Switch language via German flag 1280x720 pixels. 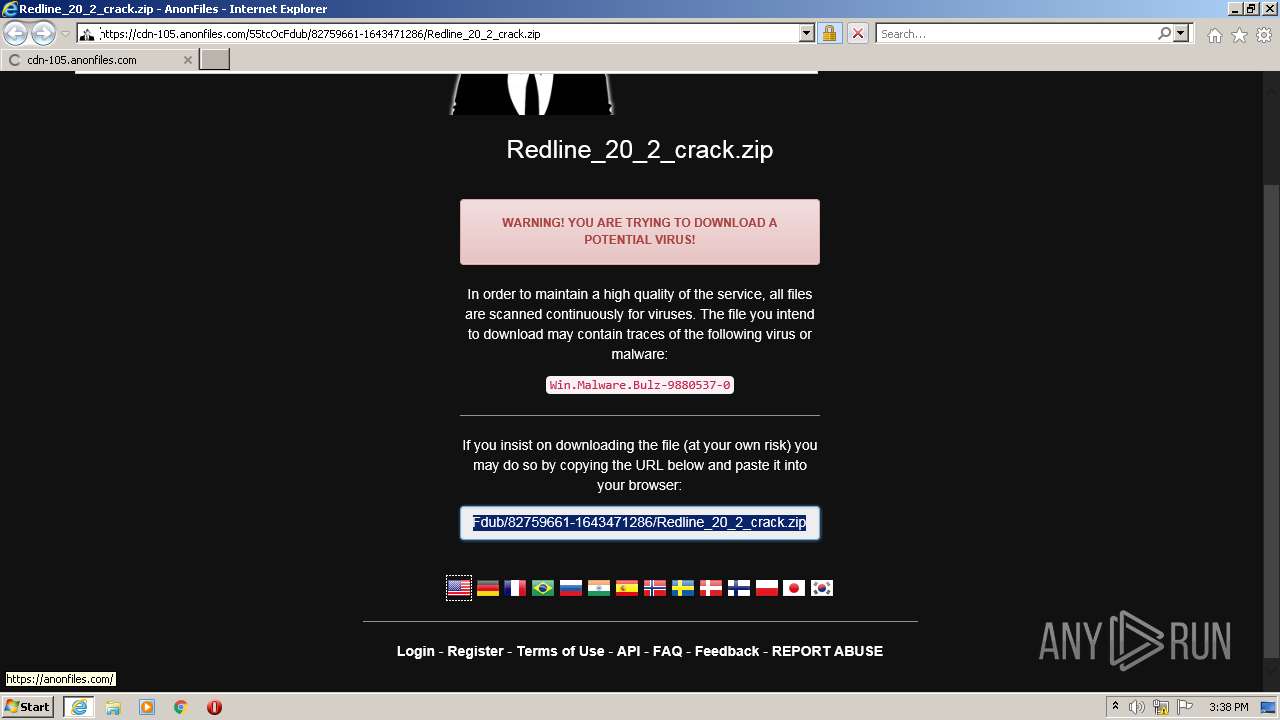[487, 588]
